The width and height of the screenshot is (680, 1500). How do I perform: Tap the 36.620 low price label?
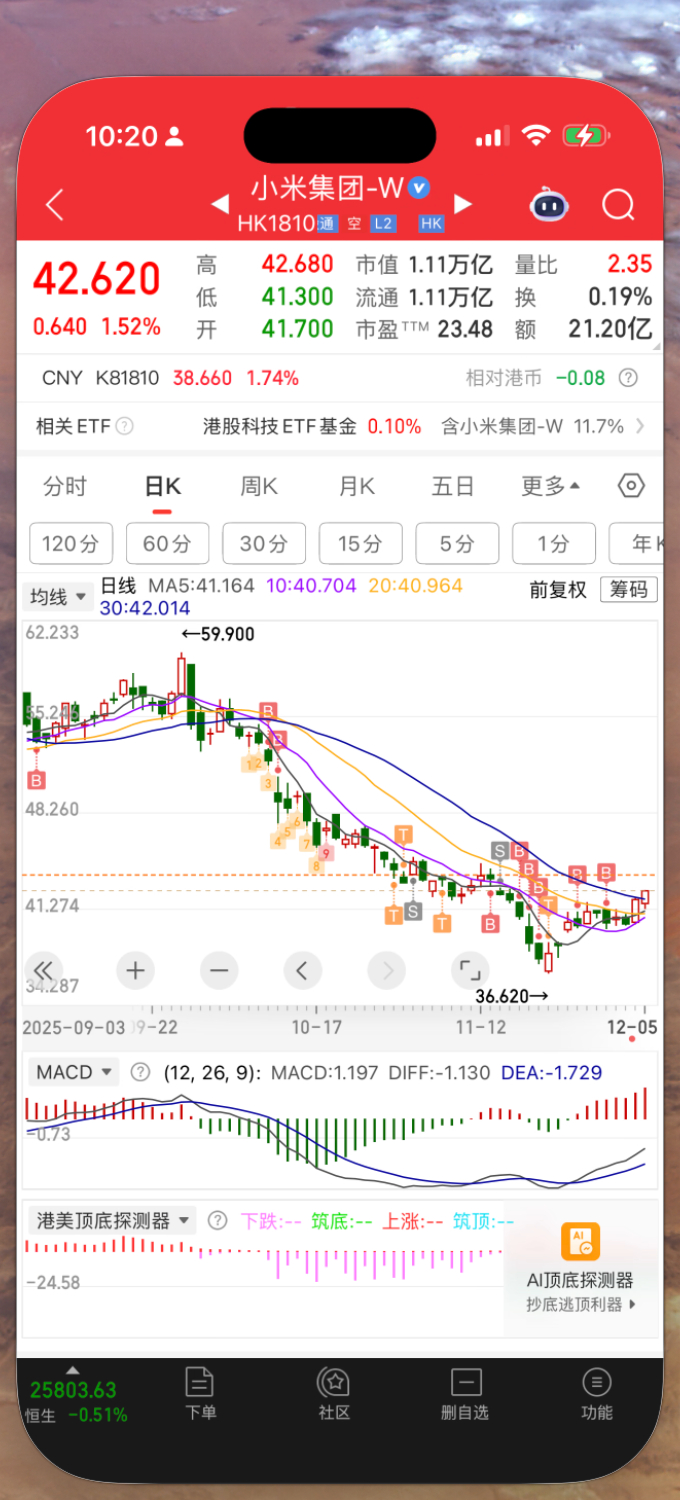click(x=512, y=996)
